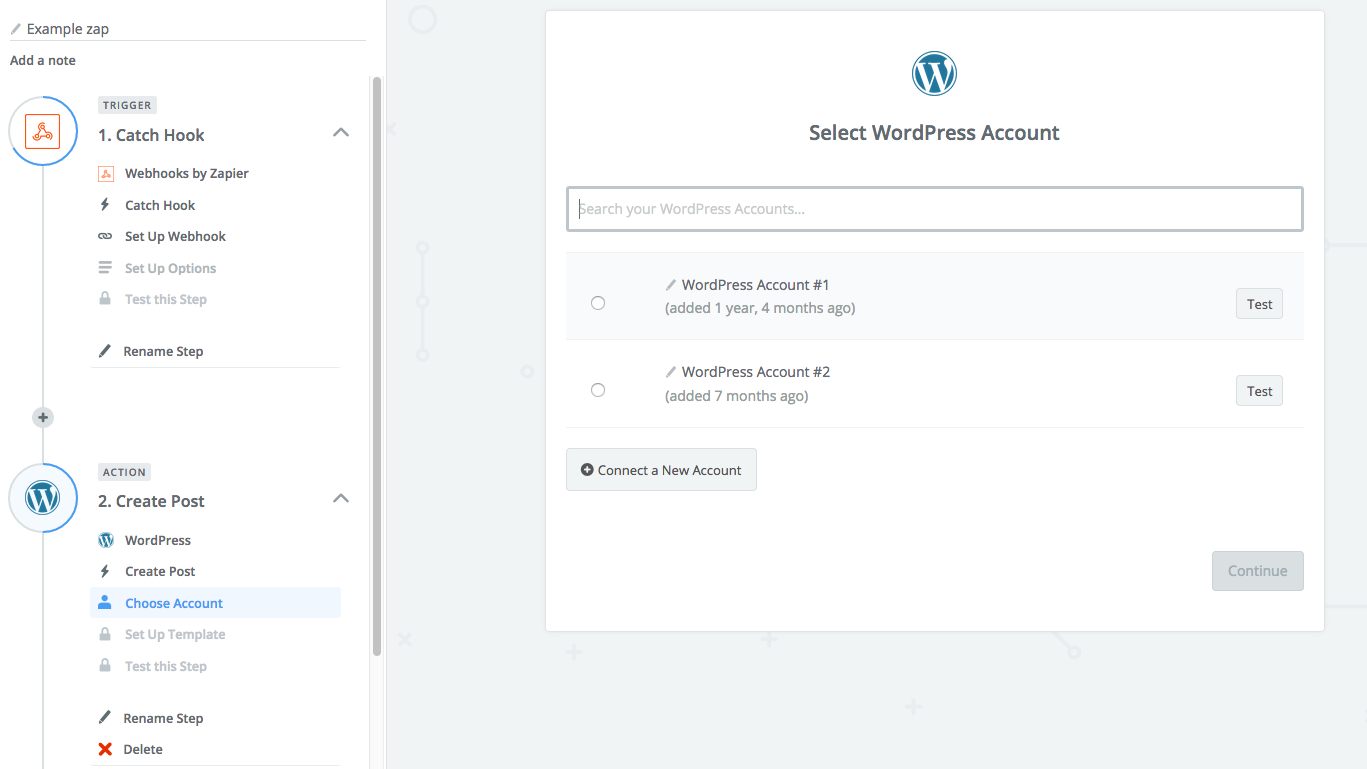Click person icon beside Choose Account

click(105, 603)
